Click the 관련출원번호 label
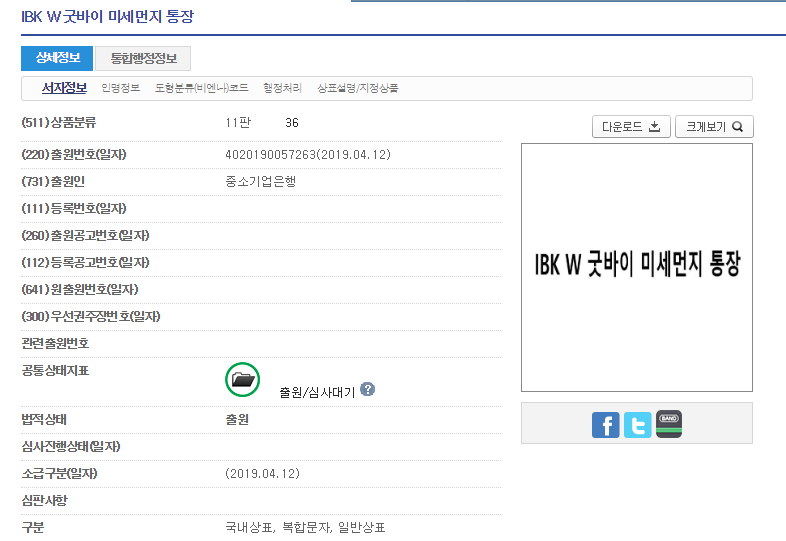786x541 pixels. pyautogui.click(x=55, y=343)
